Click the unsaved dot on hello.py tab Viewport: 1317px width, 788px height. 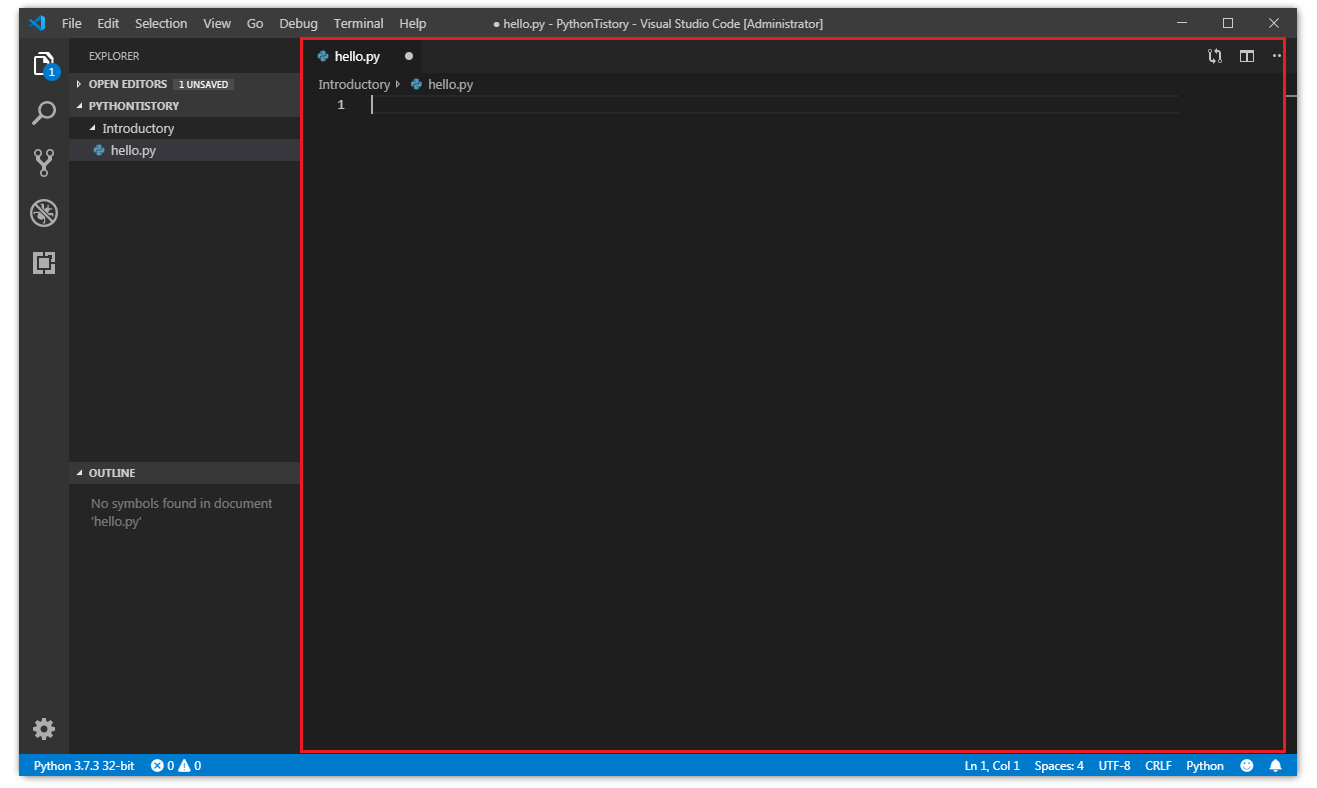(409, 56)
